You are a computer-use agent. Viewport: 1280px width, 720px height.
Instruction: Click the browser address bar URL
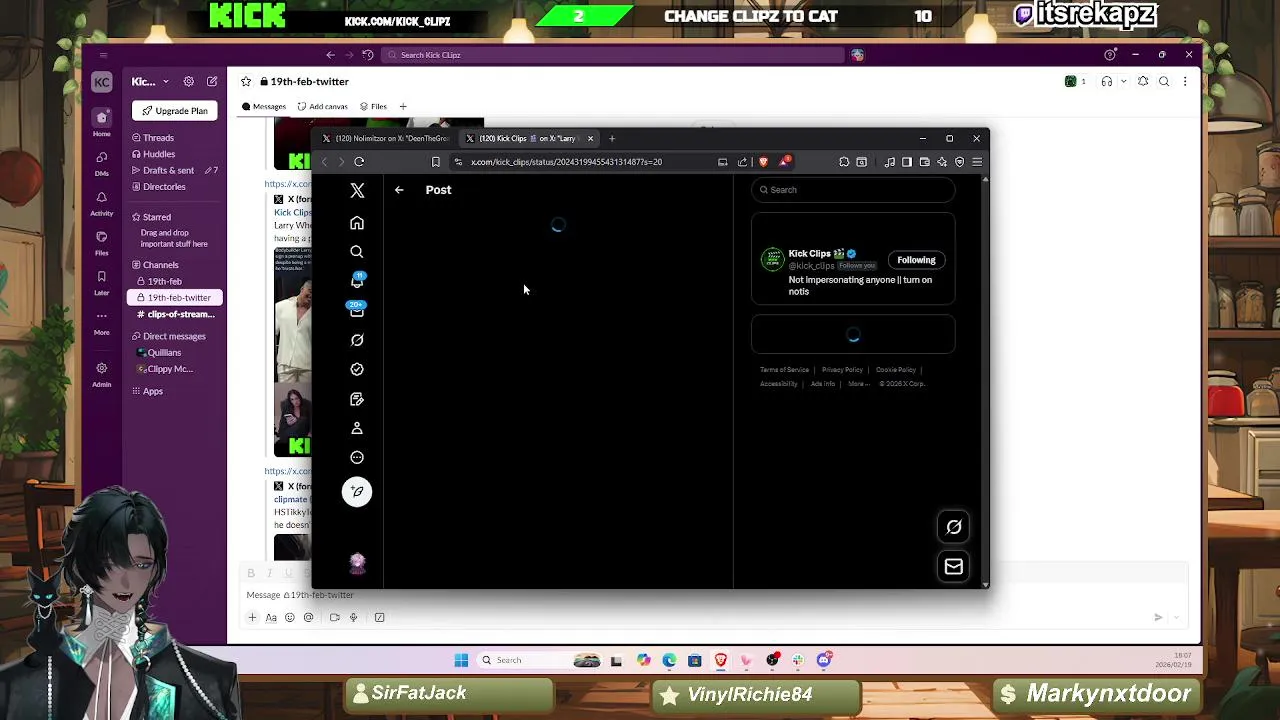(x=566, y=162)
